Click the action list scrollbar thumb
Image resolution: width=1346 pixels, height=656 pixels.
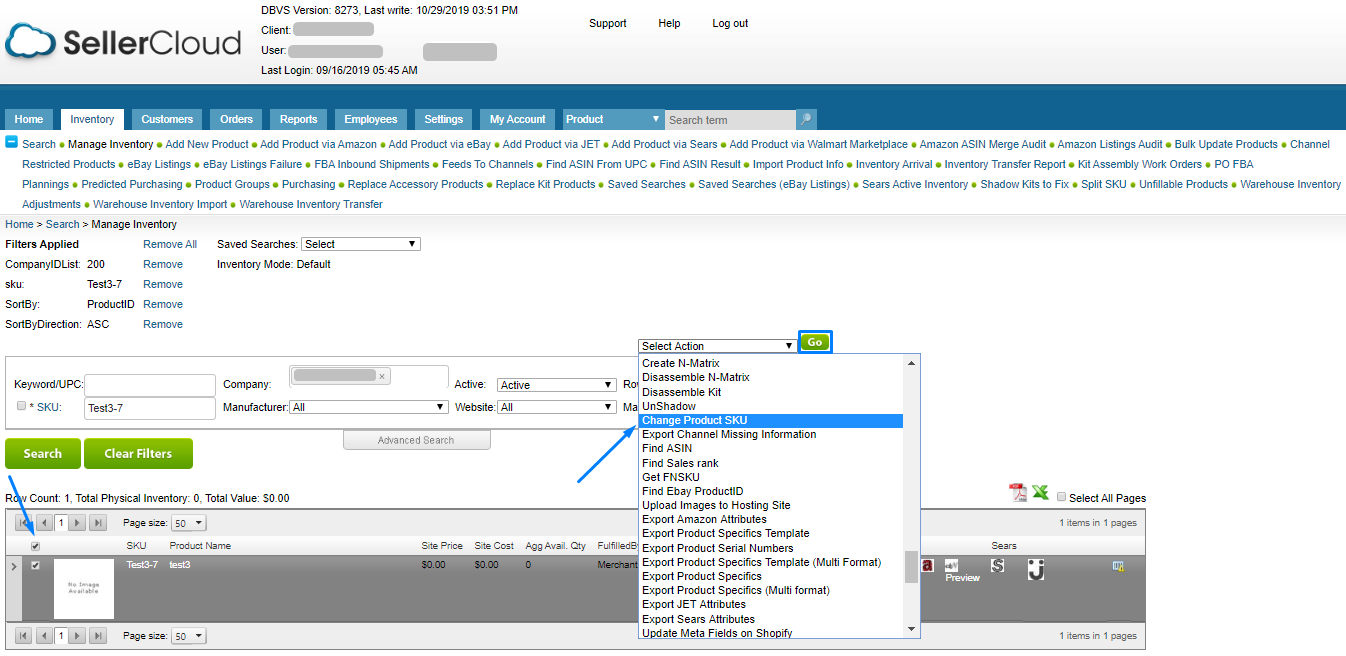point(911,566)
